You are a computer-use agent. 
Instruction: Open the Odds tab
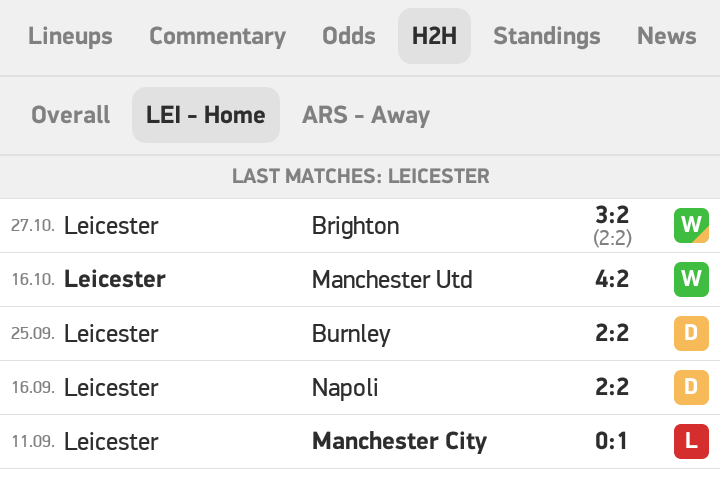point(349,36)
